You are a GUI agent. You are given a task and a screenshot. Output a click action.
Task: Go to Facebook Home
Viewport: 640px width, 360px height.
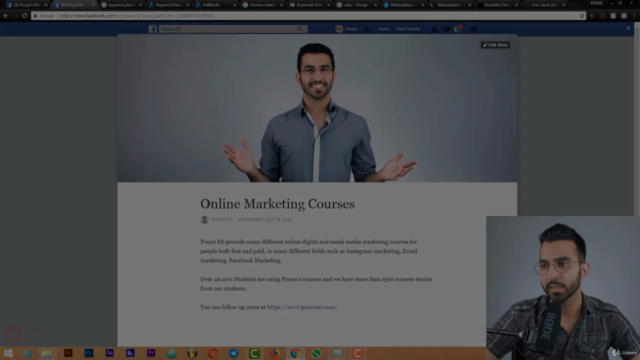pyautogui.click(x=383, y=29)
